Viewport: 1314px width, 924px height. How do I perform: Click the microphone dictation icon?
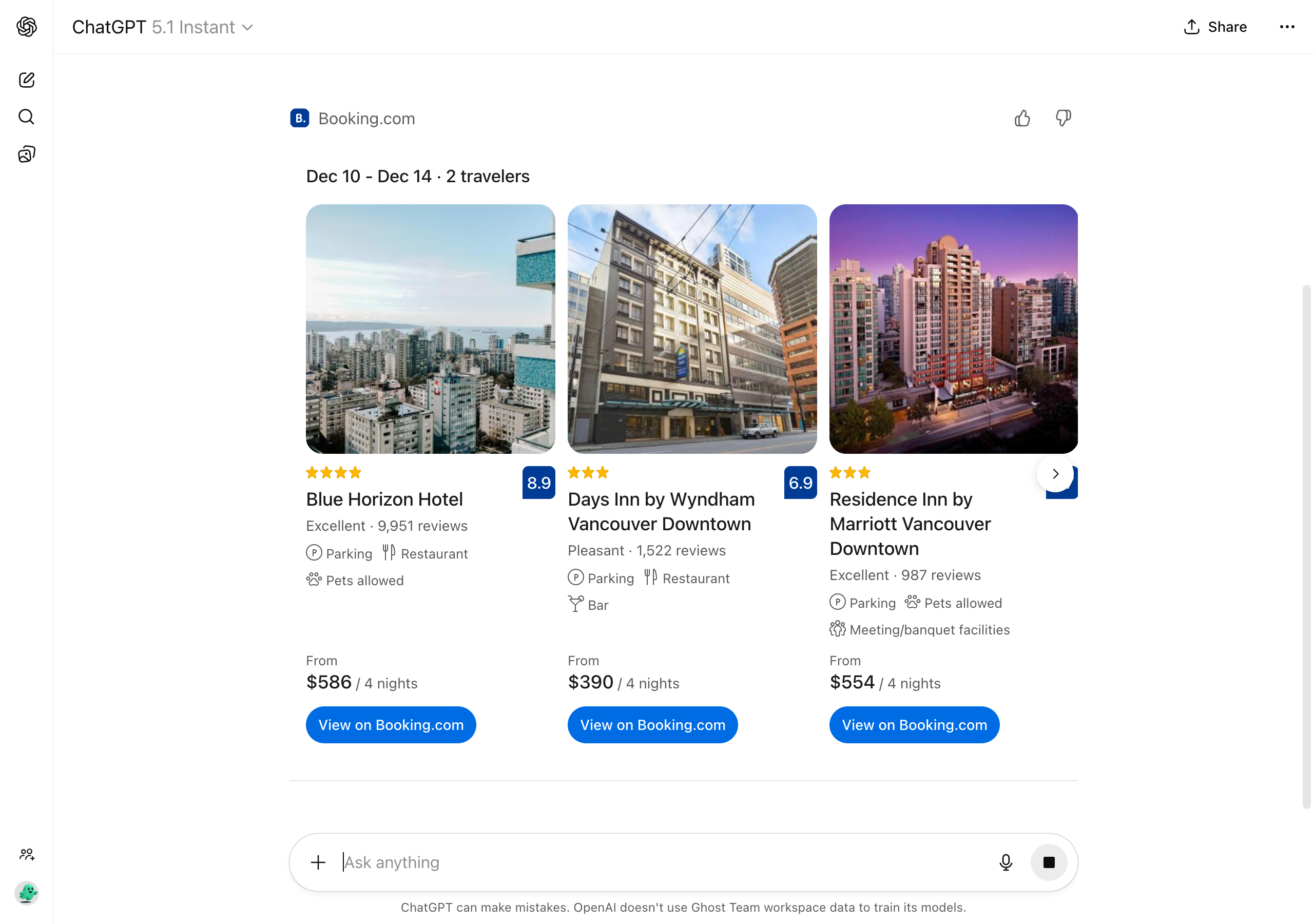click(1006, 862)
